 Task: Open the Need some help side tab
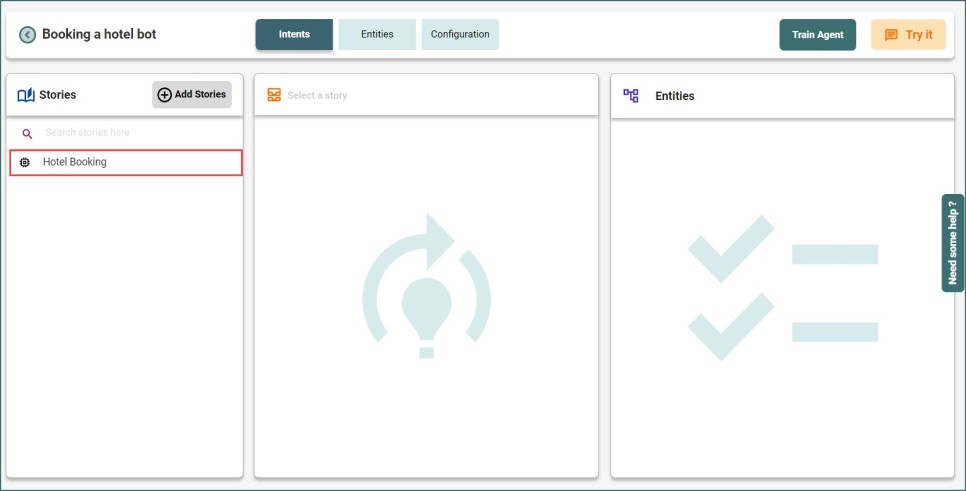click(952, 243)
